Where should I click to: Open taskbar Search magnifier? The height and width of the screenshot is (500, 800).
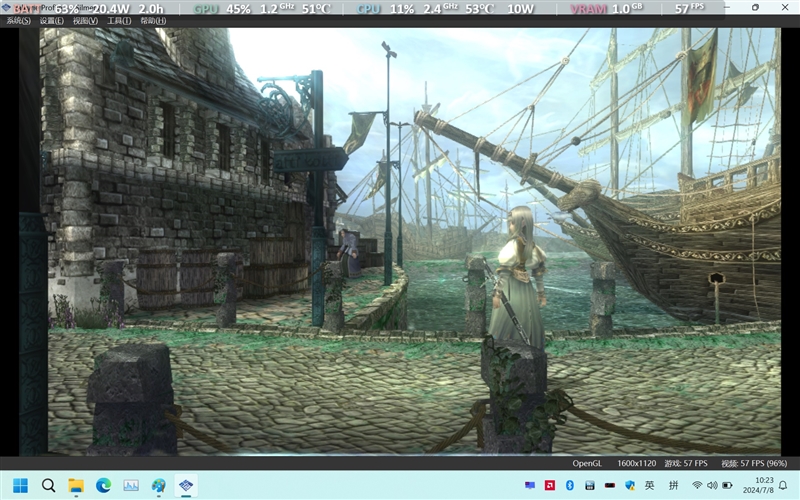[x=48, y=485]
